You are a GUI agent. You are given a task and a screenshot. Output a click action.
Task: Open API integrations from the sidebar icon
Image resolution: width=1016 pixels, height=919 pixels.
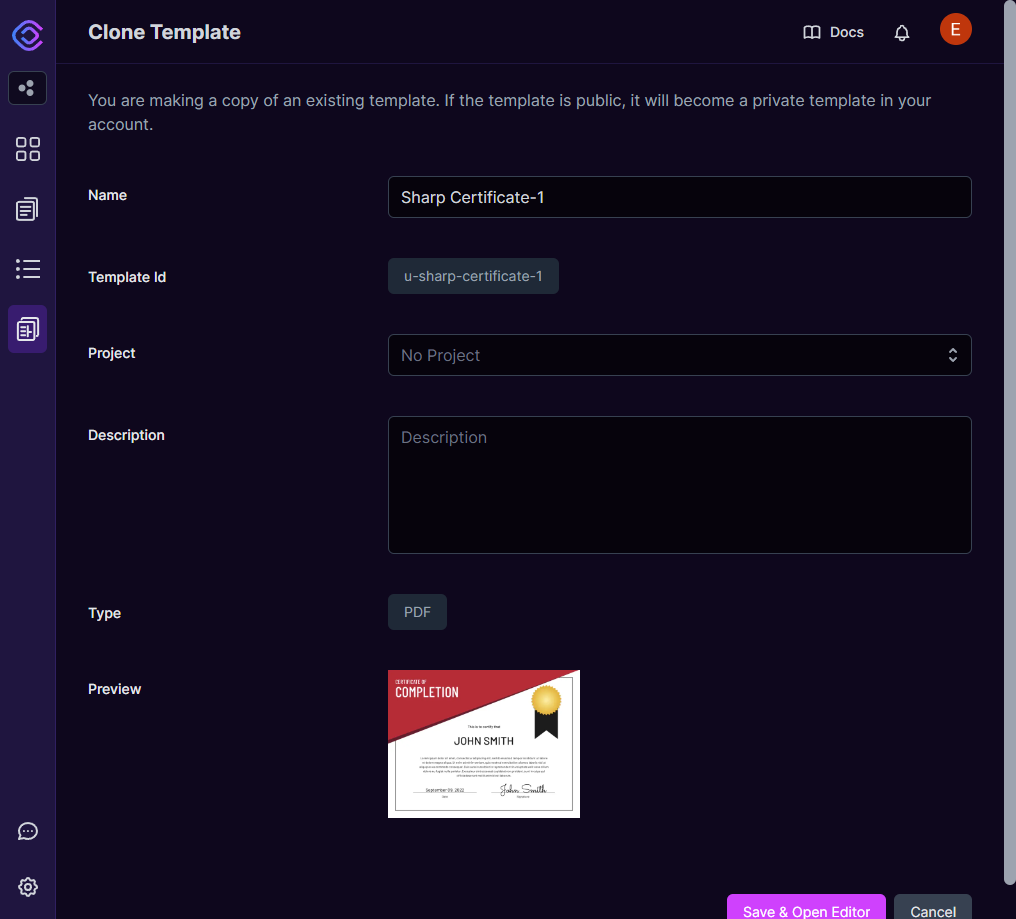pyautogui.click(x=27, y=88)
